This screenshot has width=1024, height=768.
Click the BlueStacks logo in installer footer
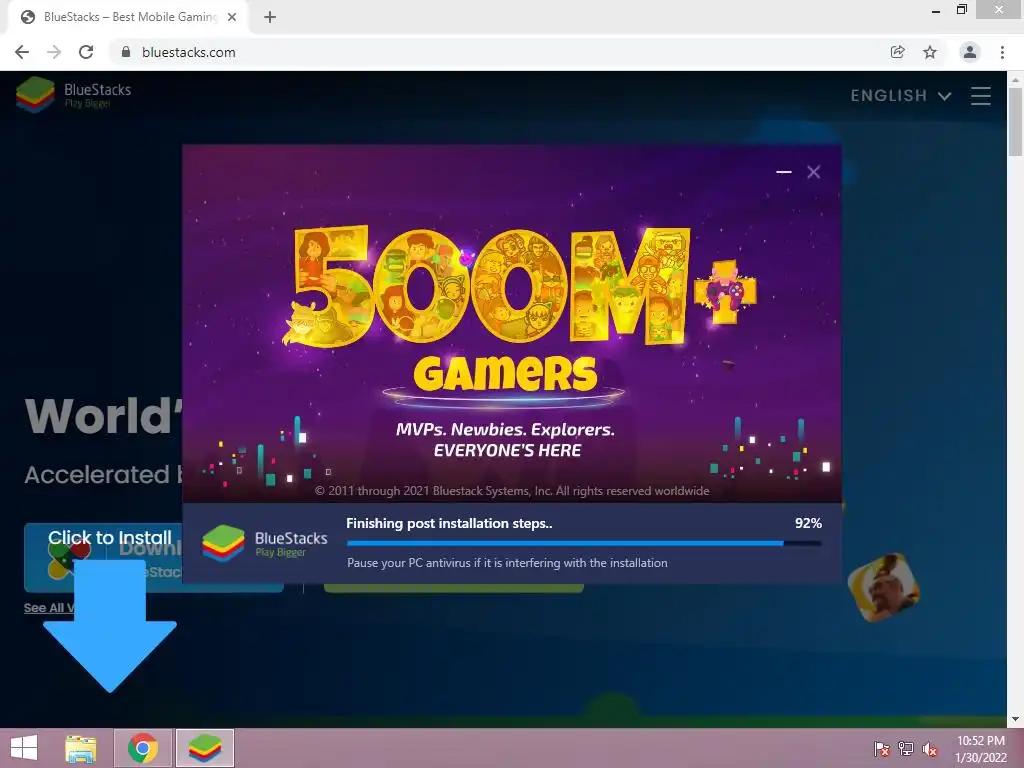(264, 543)
